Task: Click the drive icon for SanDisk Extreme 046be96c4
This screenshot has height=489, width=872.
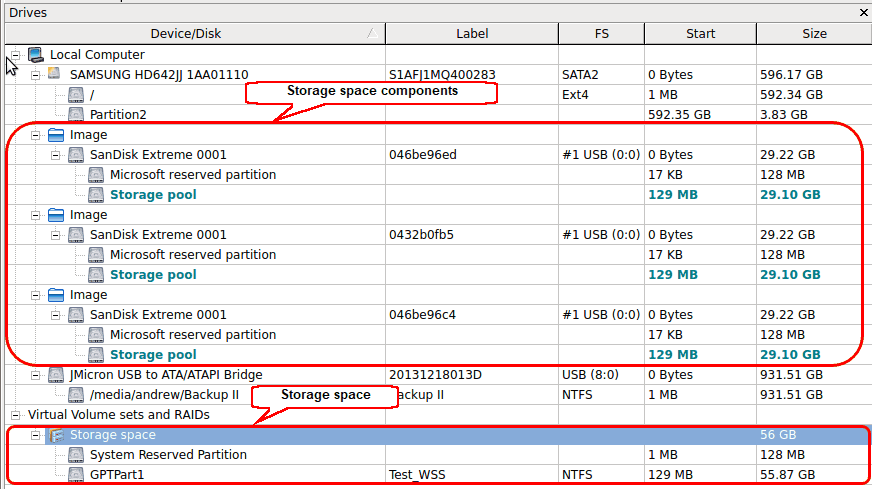Action: [76, 315]
